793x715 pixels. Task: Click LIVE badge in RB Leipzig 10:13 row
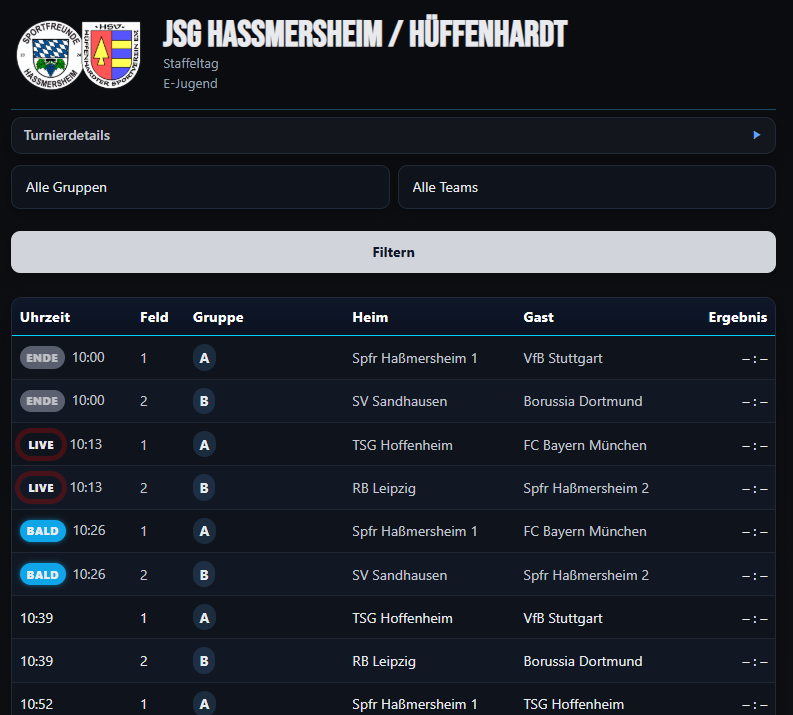tap(41, 487)
